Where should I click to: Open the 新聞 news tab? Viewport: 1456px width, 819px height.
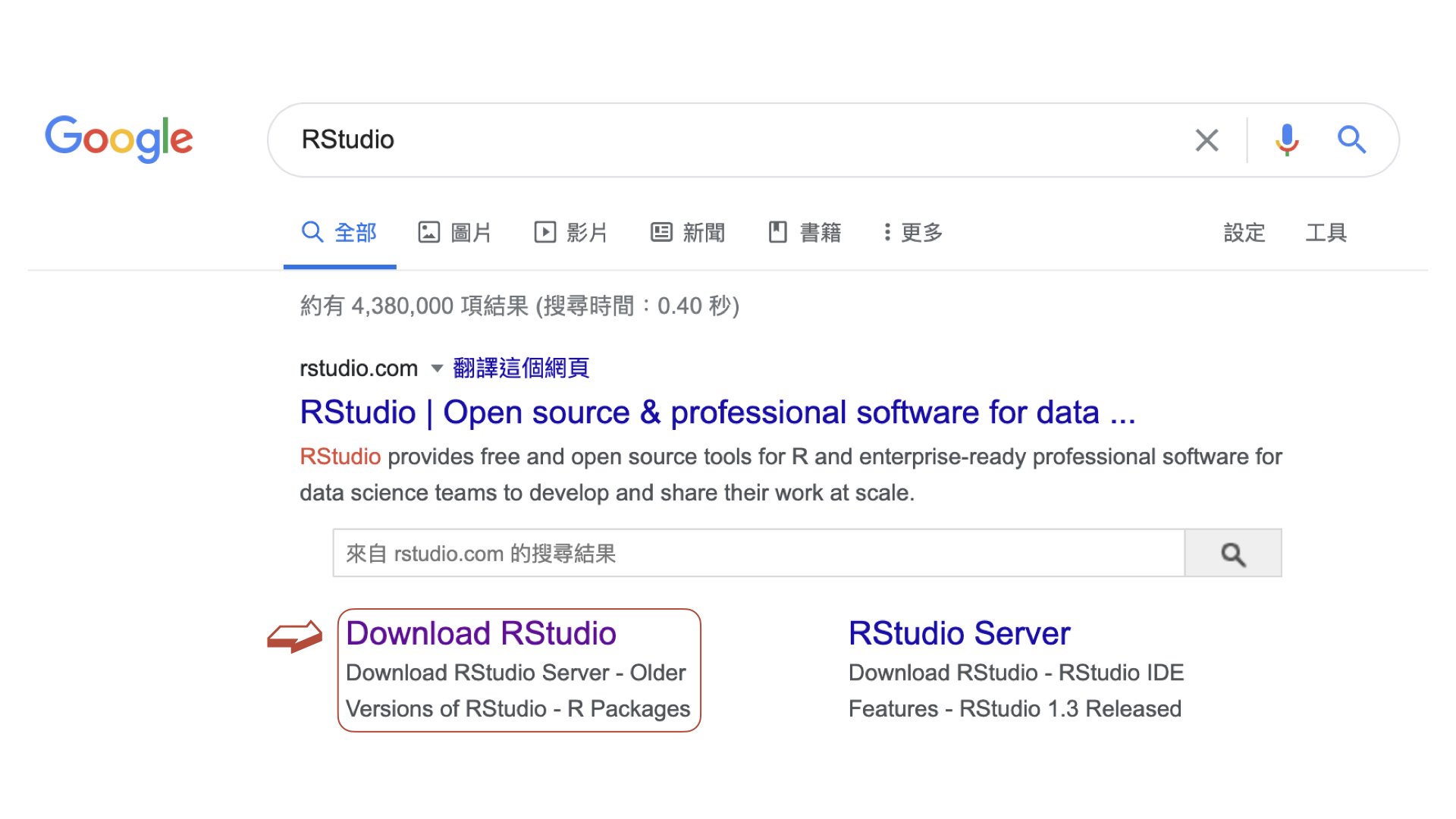688,232
